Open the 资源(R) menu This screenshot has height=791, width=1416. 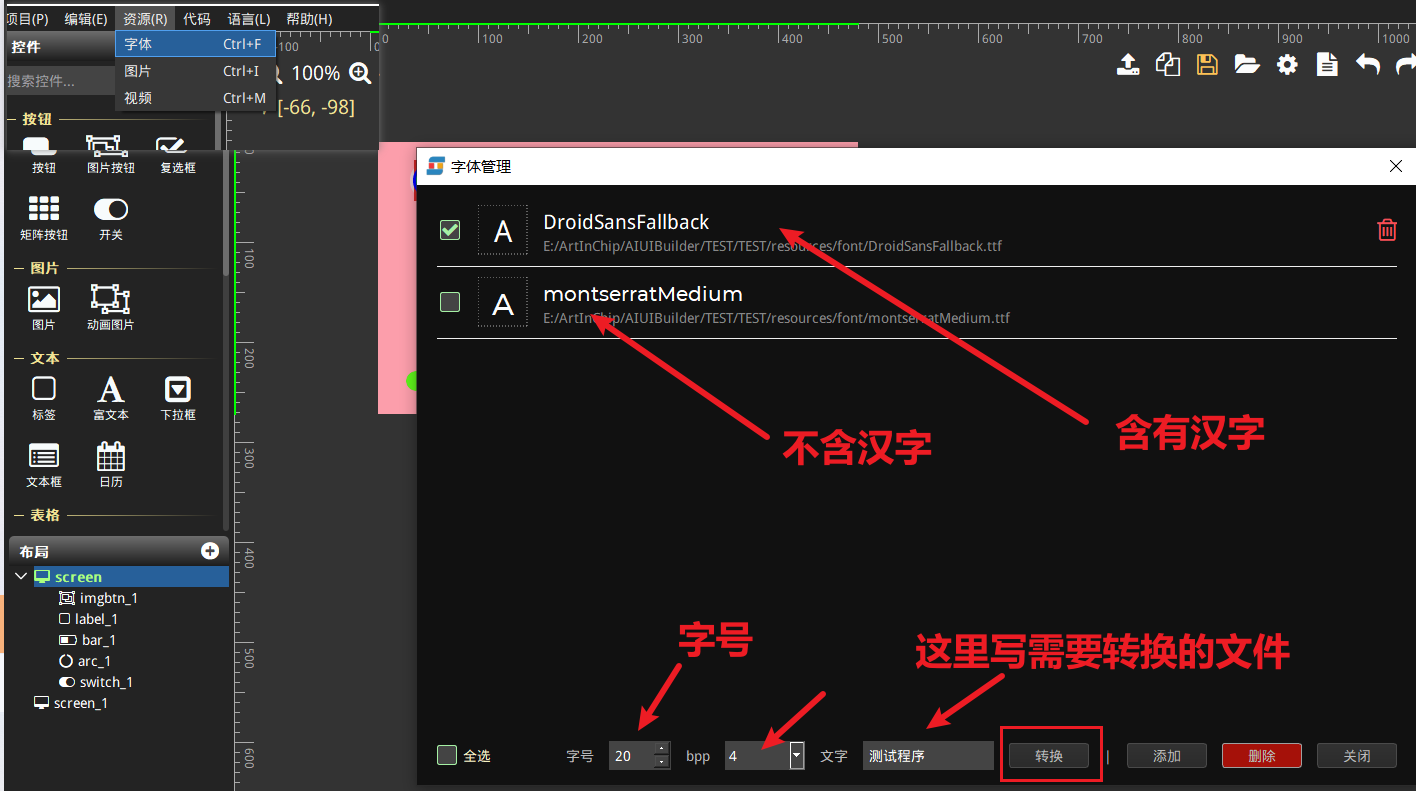tap(145, 18)
